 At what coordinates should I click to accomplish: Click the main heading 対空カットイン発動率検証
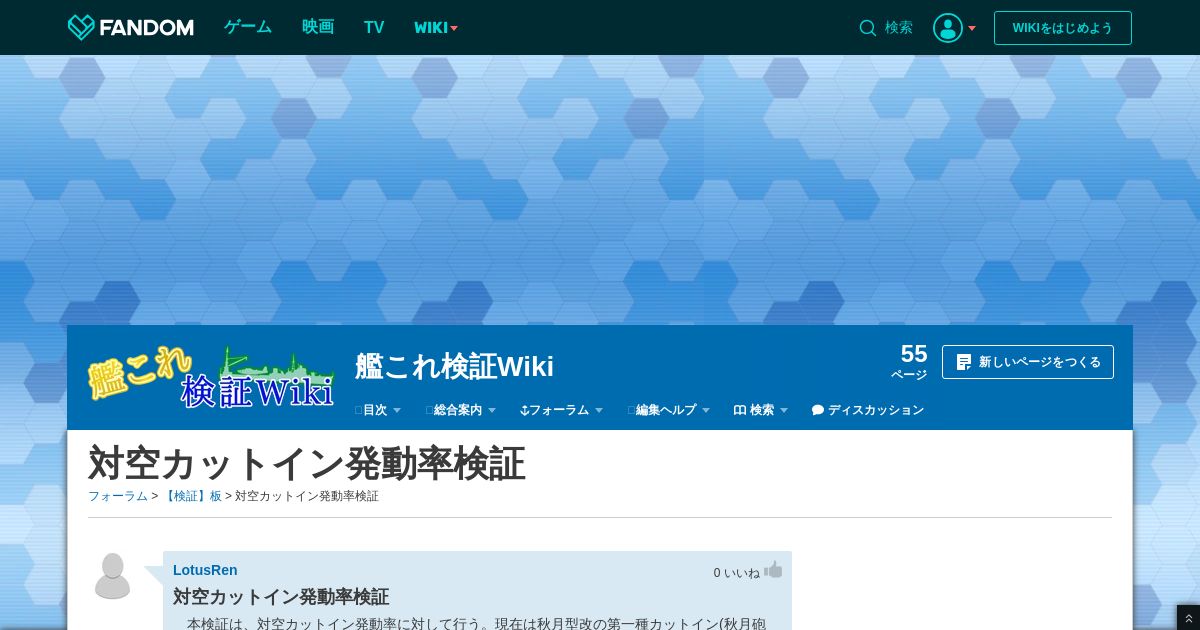(x=307, y=464)
